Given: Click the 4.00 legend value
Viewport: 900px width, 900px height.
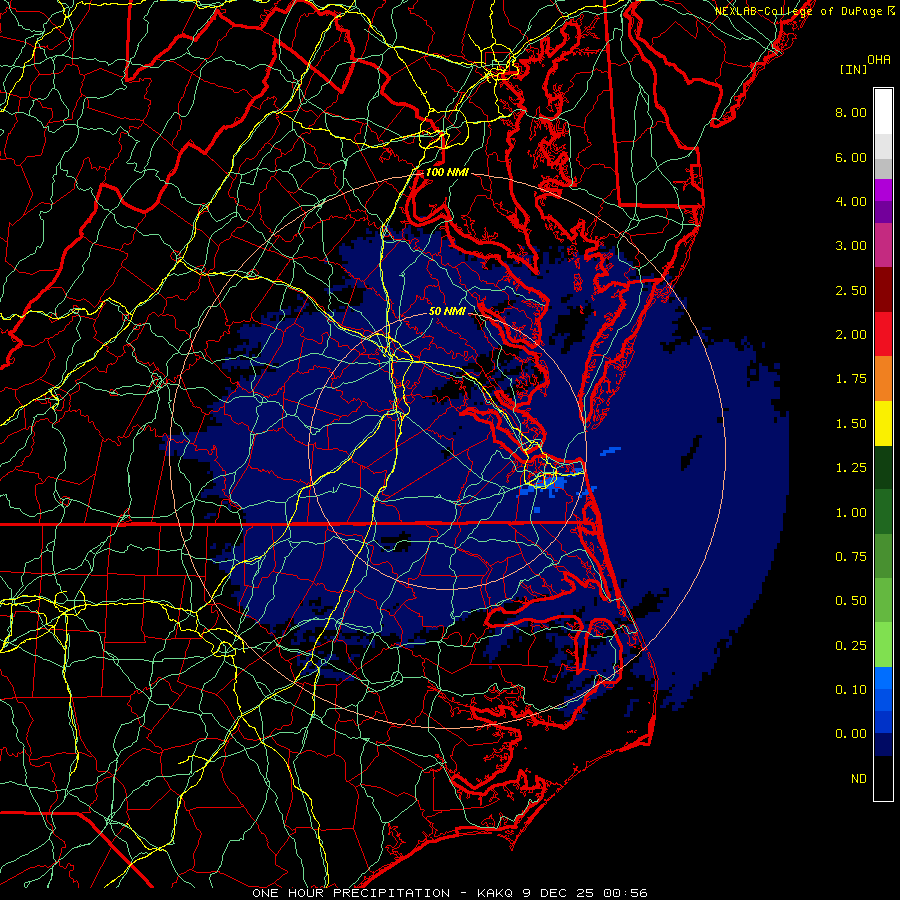Looking at the screenshot, I should click(851, 201).
